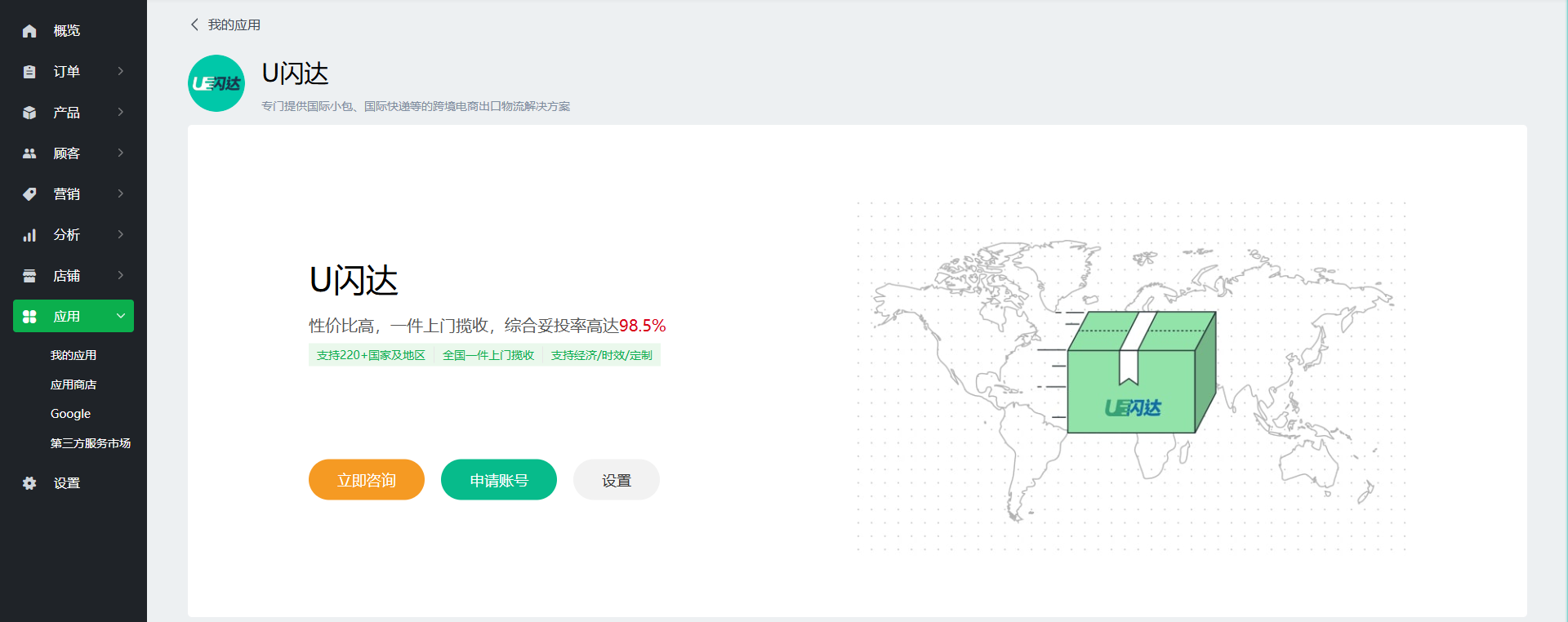Select Google in the sidebar submenu
This screenshot has height=622, width=1568.
tap(70, 414)
